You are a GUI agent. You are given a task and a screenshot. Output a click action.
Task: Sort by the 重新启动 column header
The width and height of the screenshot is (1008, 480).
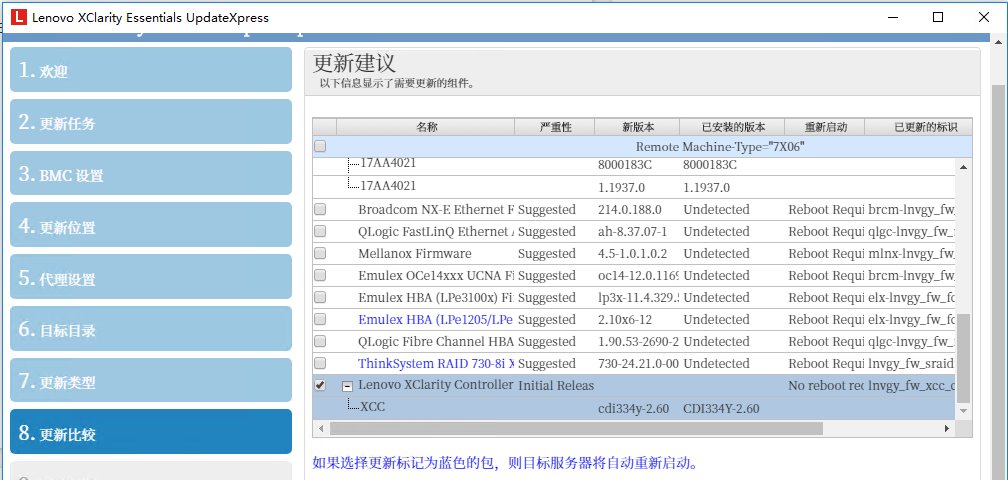(x=825, y=127)
